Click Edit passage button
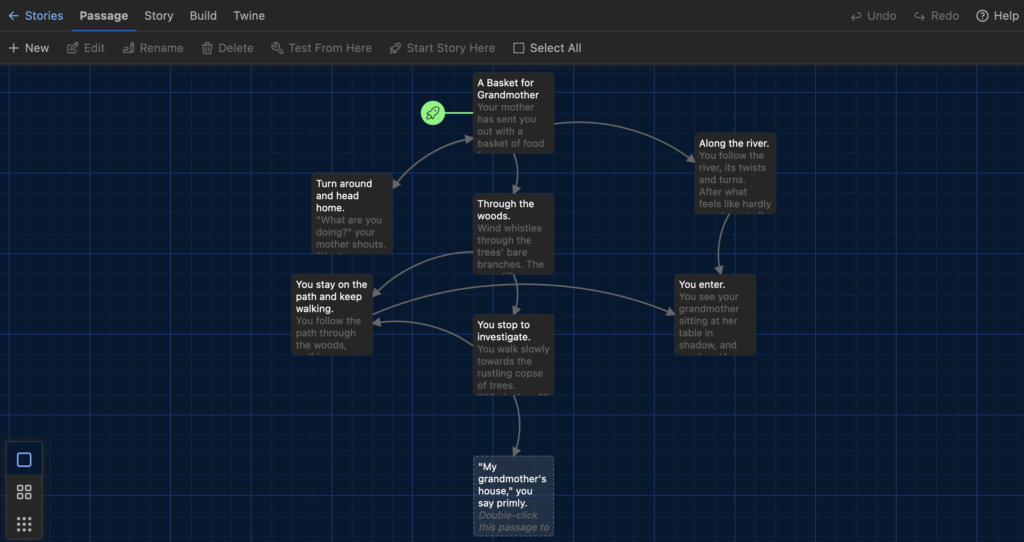The width and height of the screenshot is (1024, 542). 86,48
